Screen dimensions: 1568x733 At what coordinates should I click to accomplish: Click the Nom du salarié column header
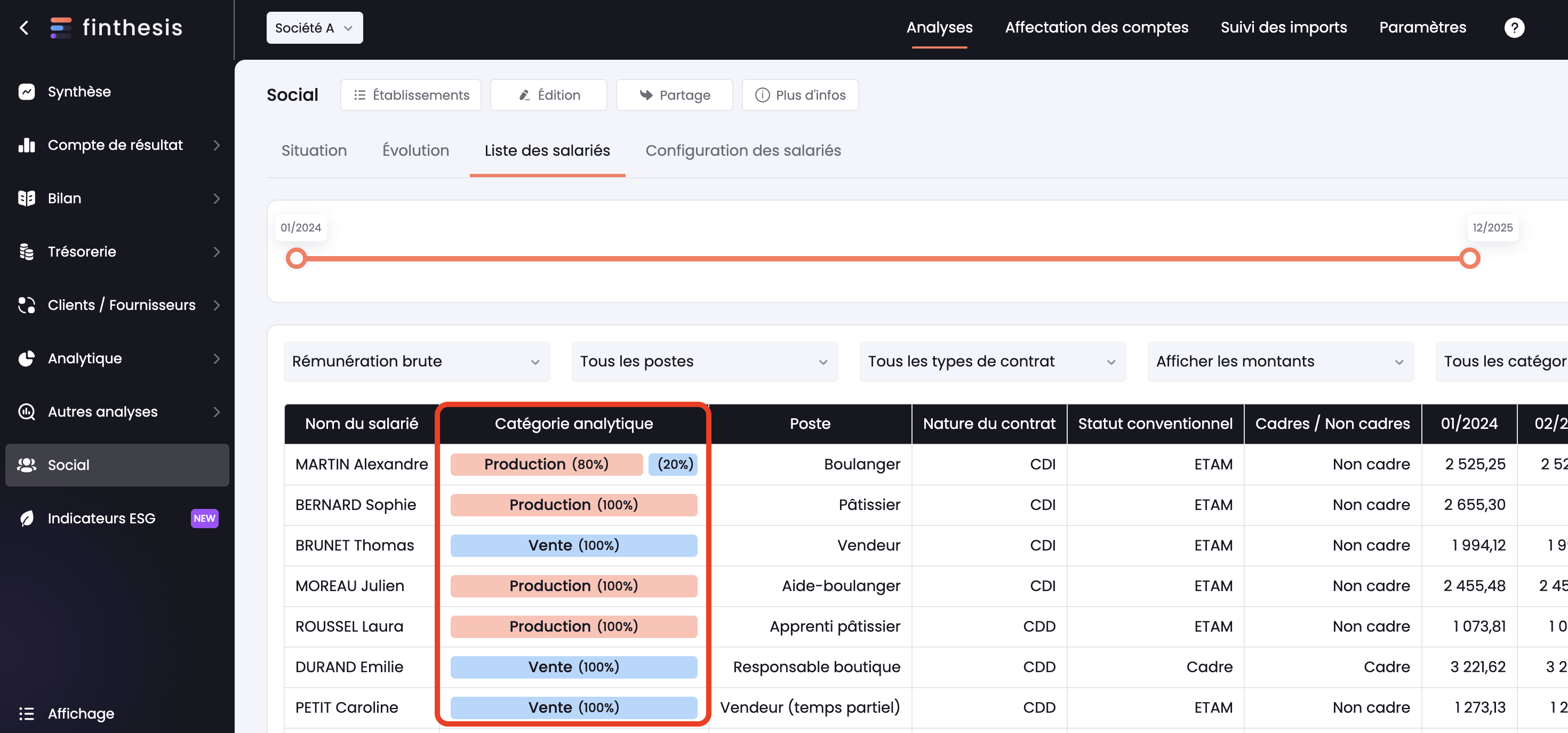[362, 424]
